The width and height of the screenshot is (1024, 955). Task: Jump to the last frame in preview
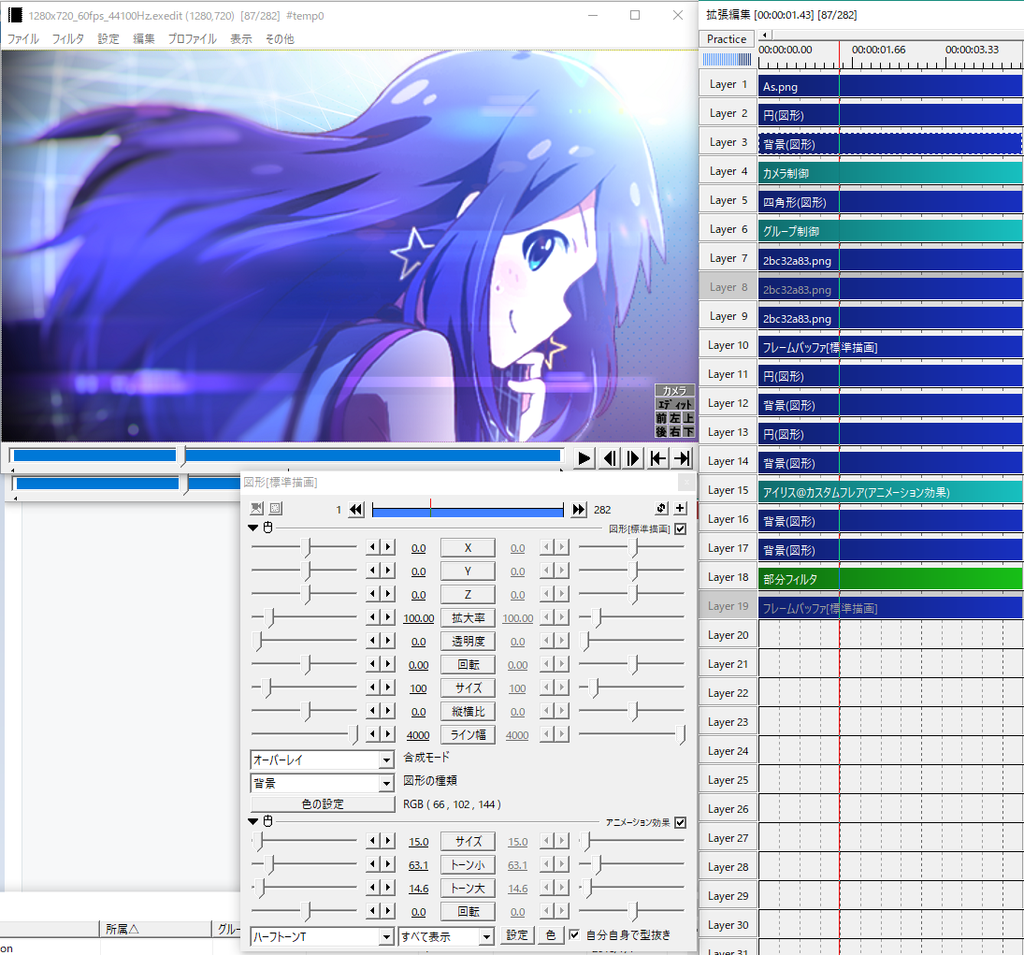click(x=682, y=458)
